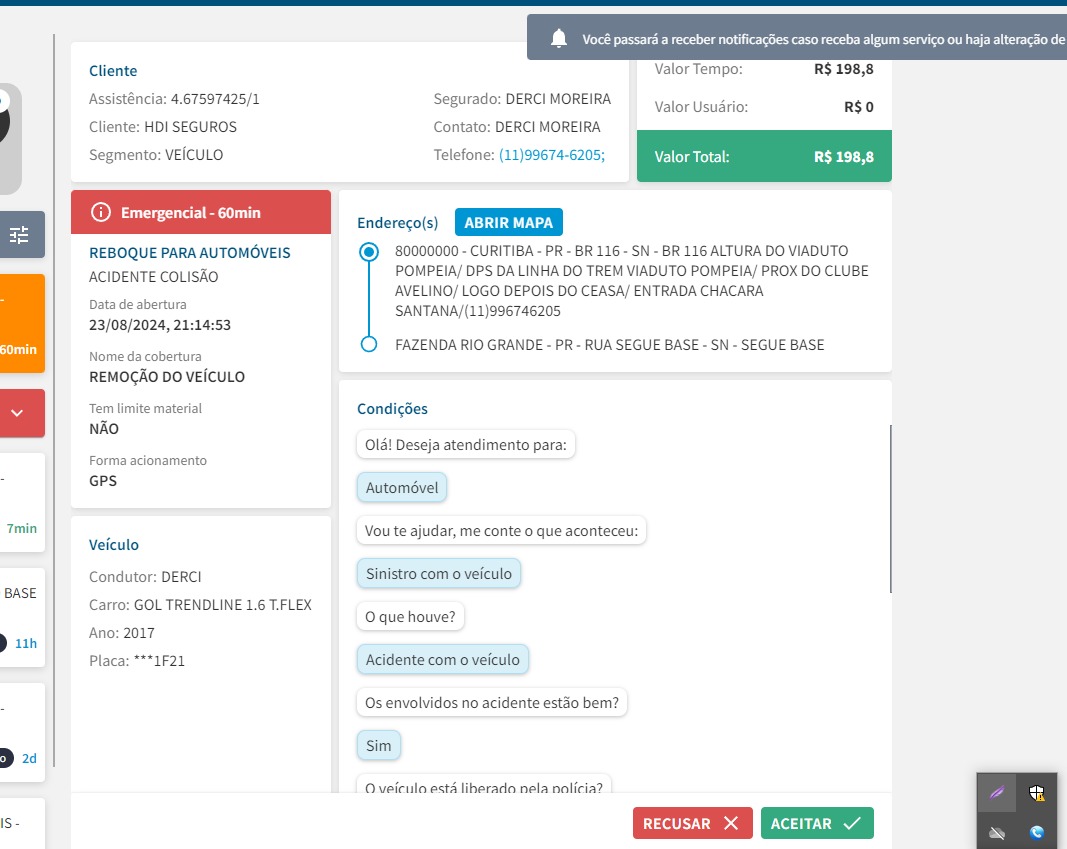The width and height of the screenshot is (1067, 849).
Task: Select the Sim answer chip
Action: point(378,746)
